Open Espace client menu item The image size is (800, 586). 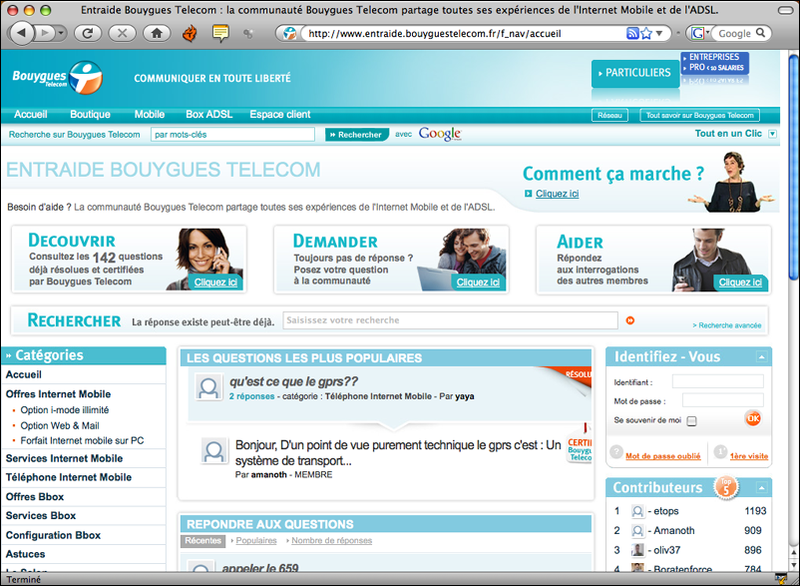(x=280, y=114)
